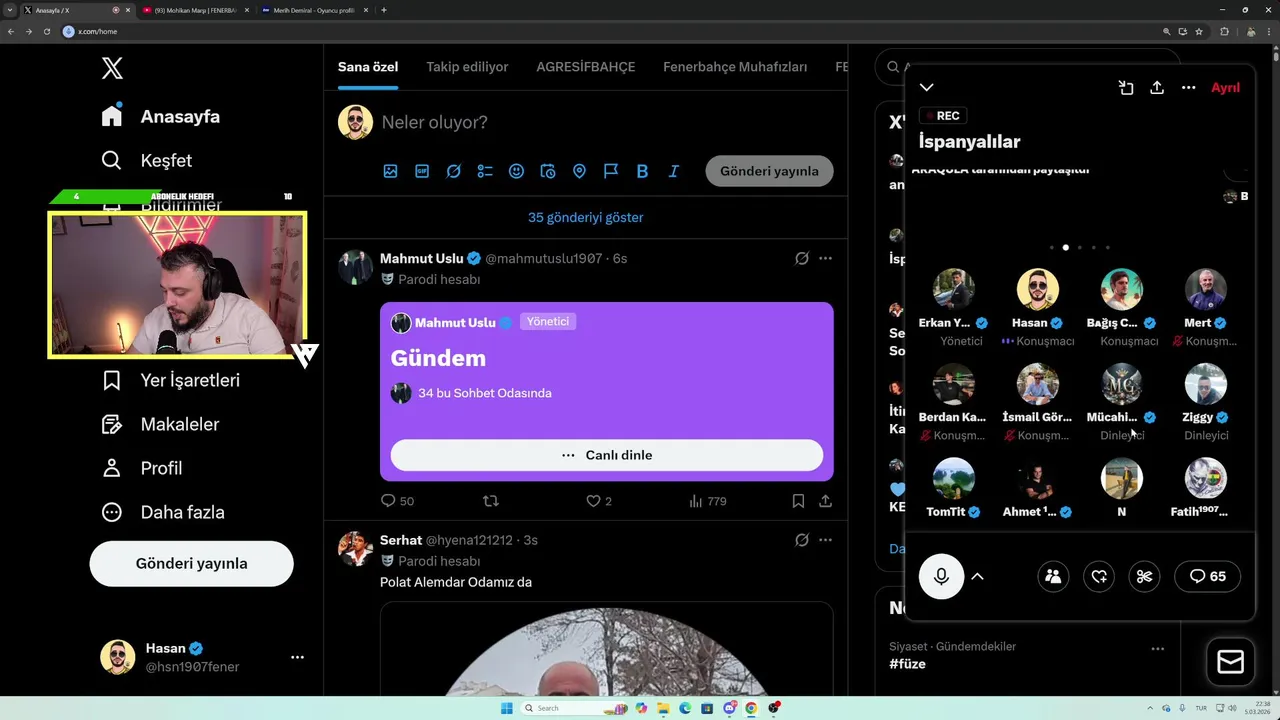Expand microphone options chevron
The image size is (1280, 720).
[978, 576]
